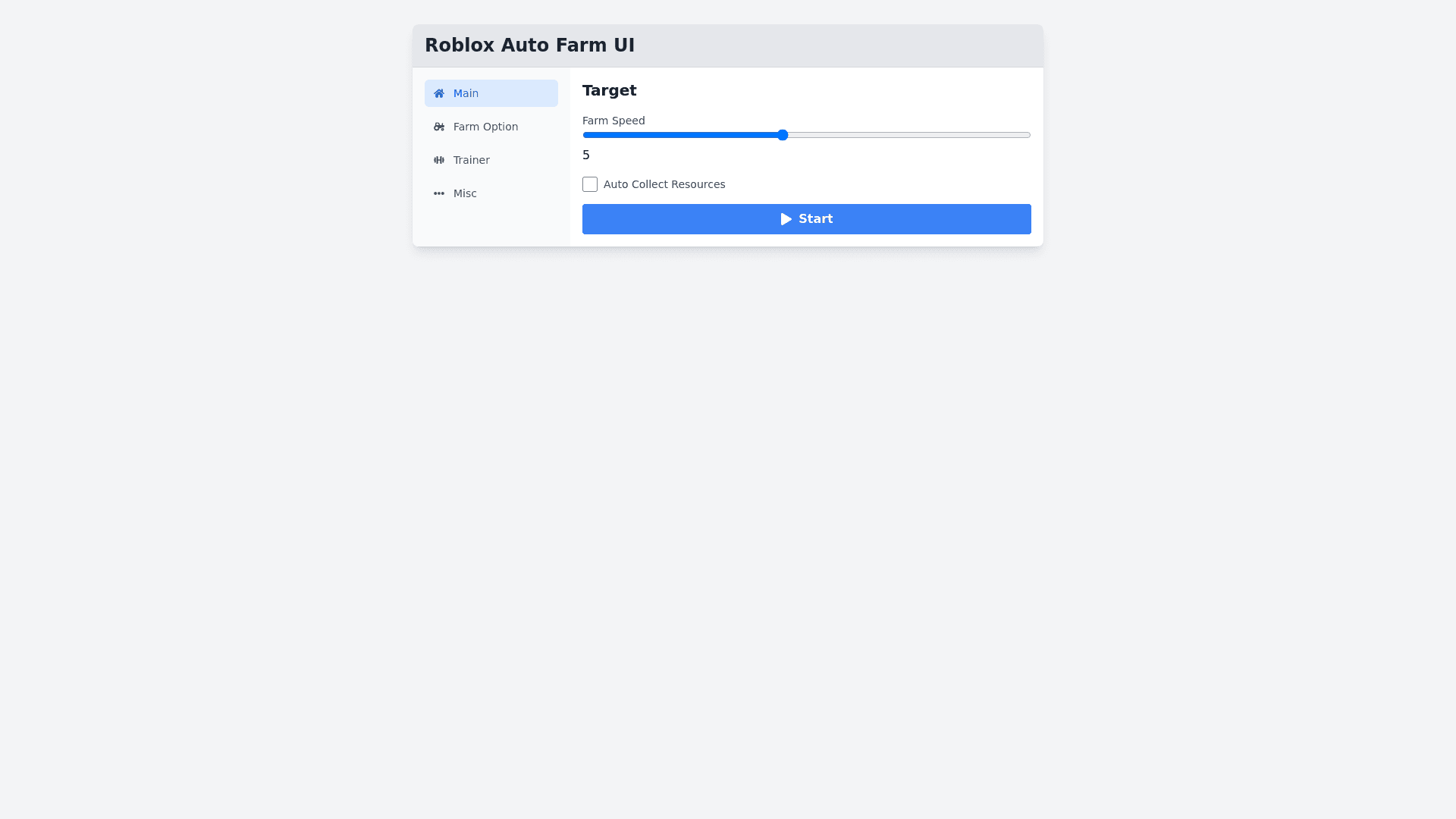Click the unfilled gray part of Farm Speed slider
Viewport: 1456px width, 819px height.
[x=910, y=135]
